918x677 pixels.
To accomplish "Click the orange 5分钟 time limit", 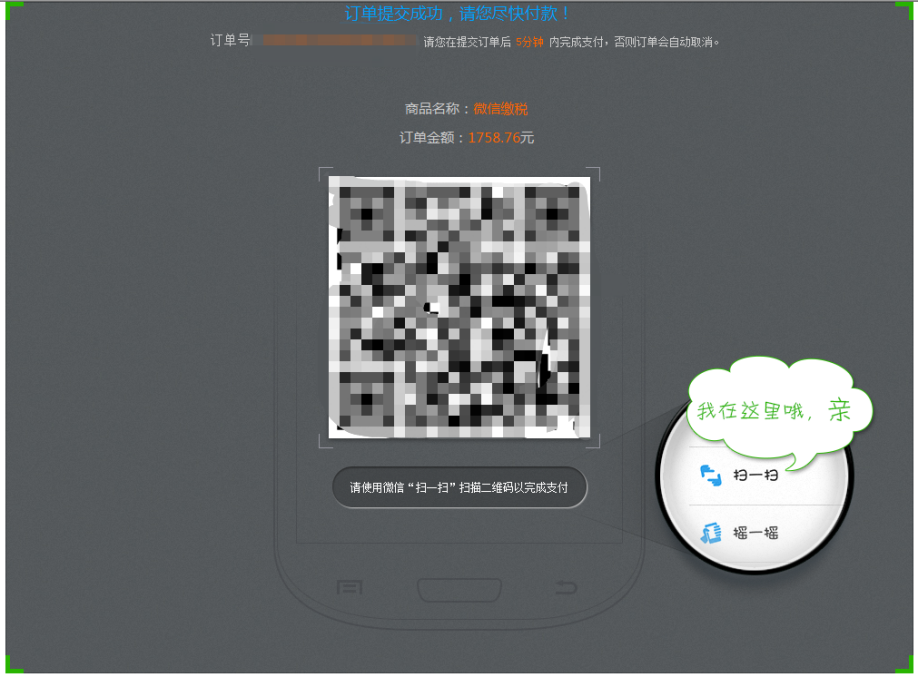I will [529, 42].
